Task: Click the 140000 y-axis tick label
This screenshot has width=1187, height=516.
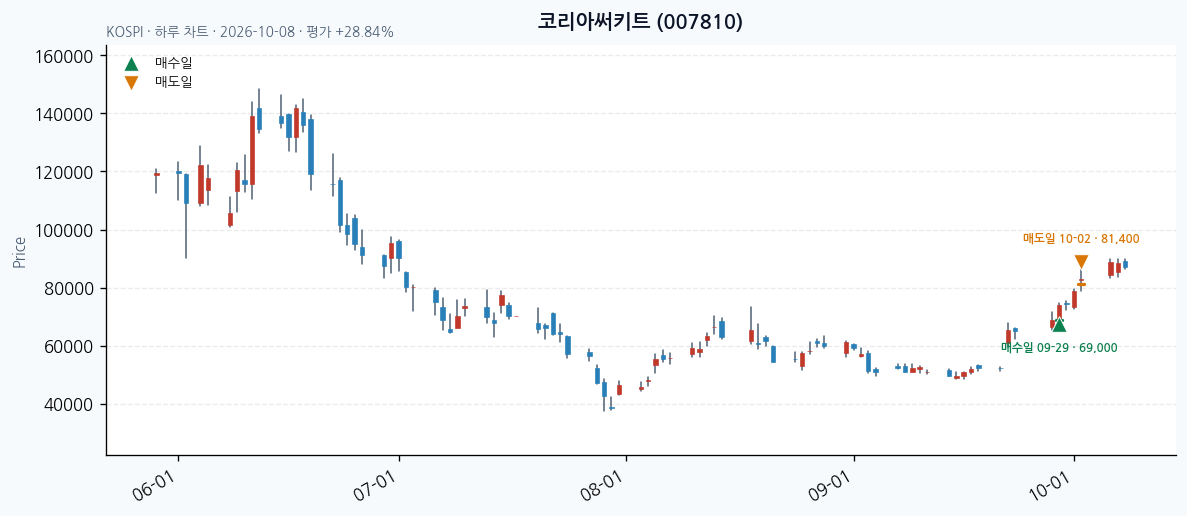Action: (x=65, y=114)
